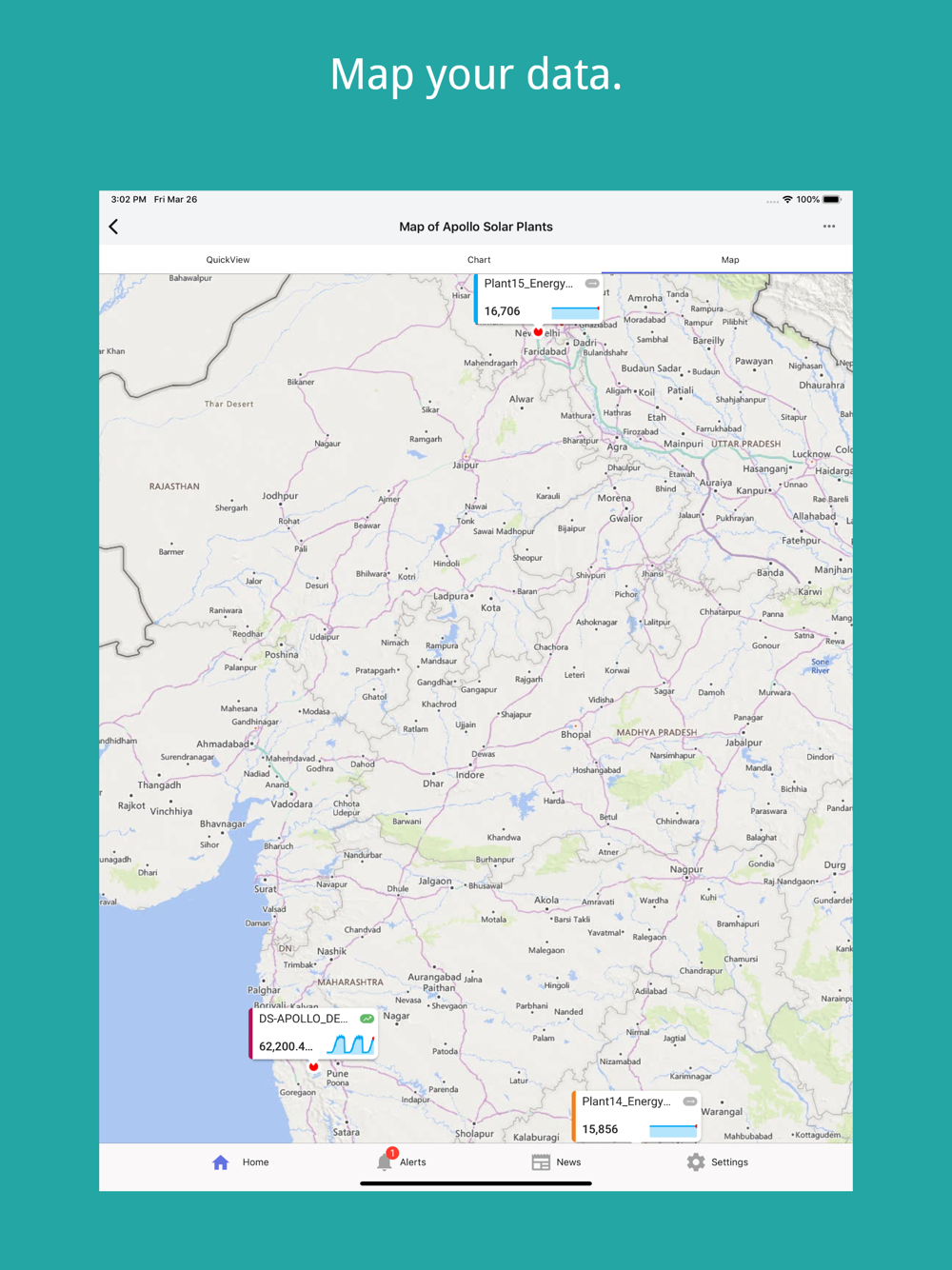Viewport: 952px width, 1270px height.
Task: Click the Ahmadabad city label
Action: (x=223, y=744)
